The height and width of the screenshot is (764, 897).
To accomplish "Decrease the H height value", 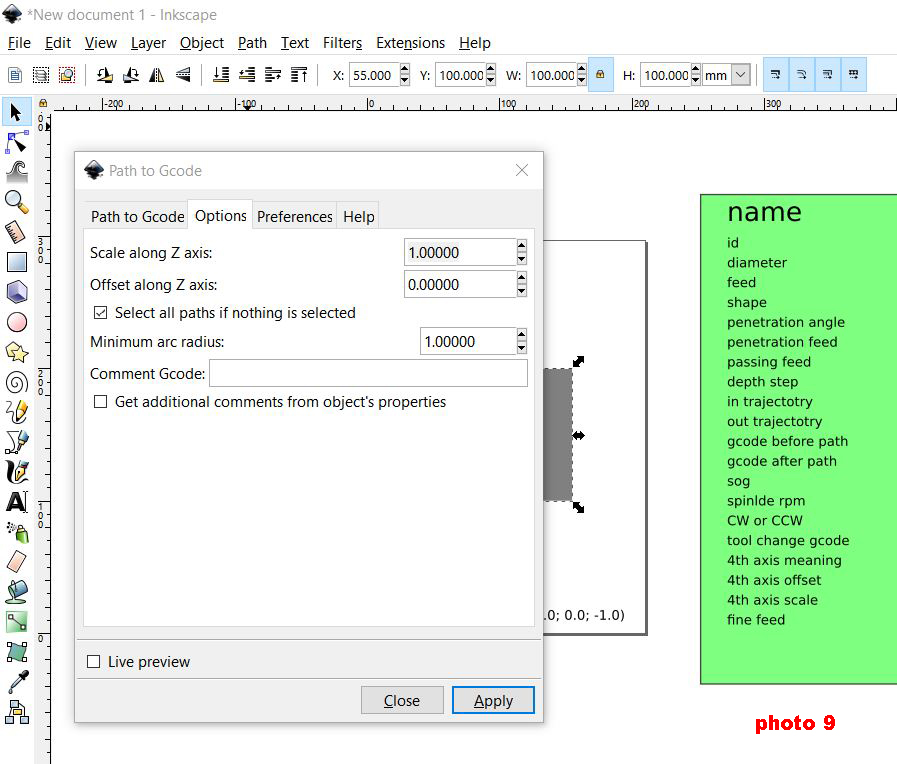I will click(x=696, y=81).
